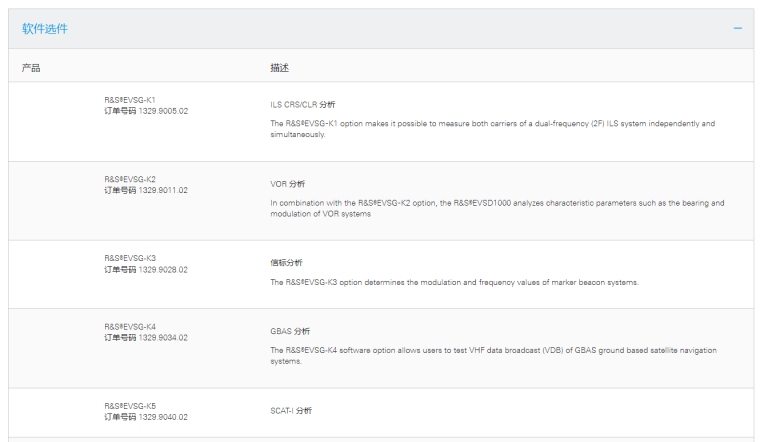Image resolution: width=760 pixels, height=442 pixels.
Task: Open the R&S®EVSG-K3 product link
Action: point(130,258)
